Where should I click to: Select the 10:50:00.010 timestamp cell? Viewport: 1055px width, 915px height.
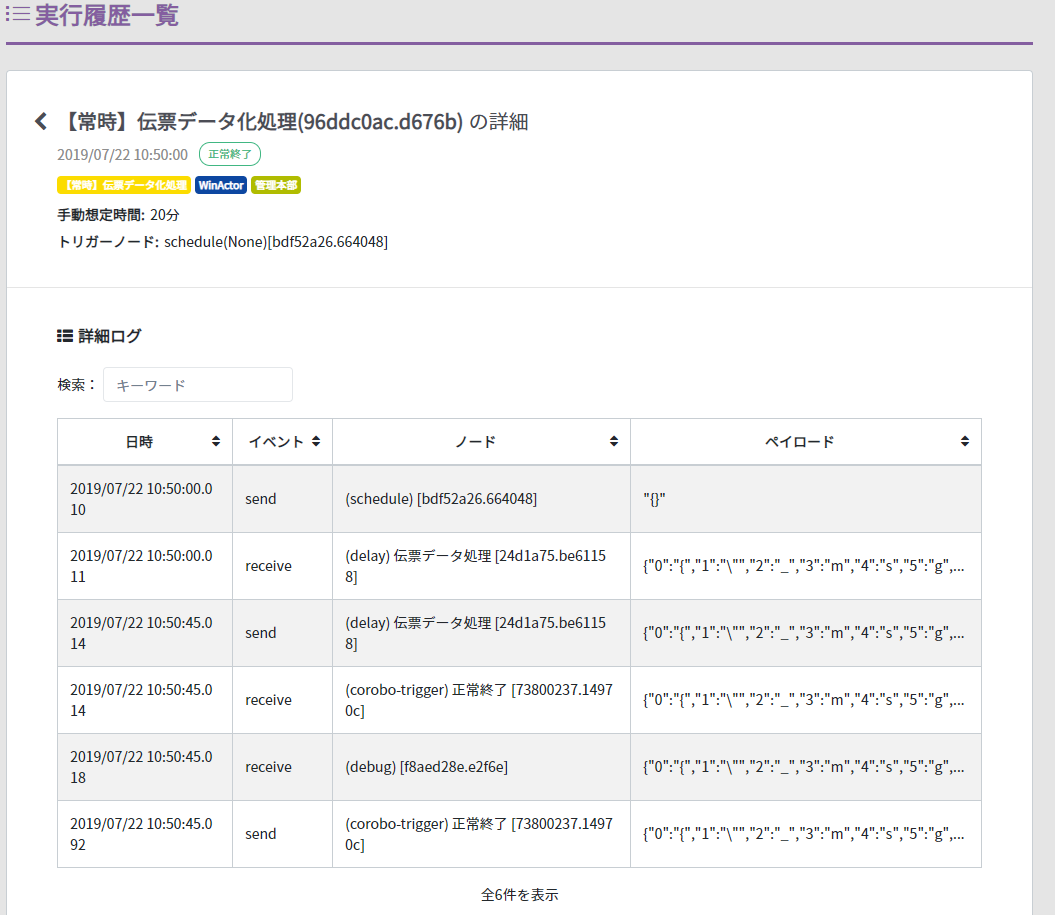point(145,499)
